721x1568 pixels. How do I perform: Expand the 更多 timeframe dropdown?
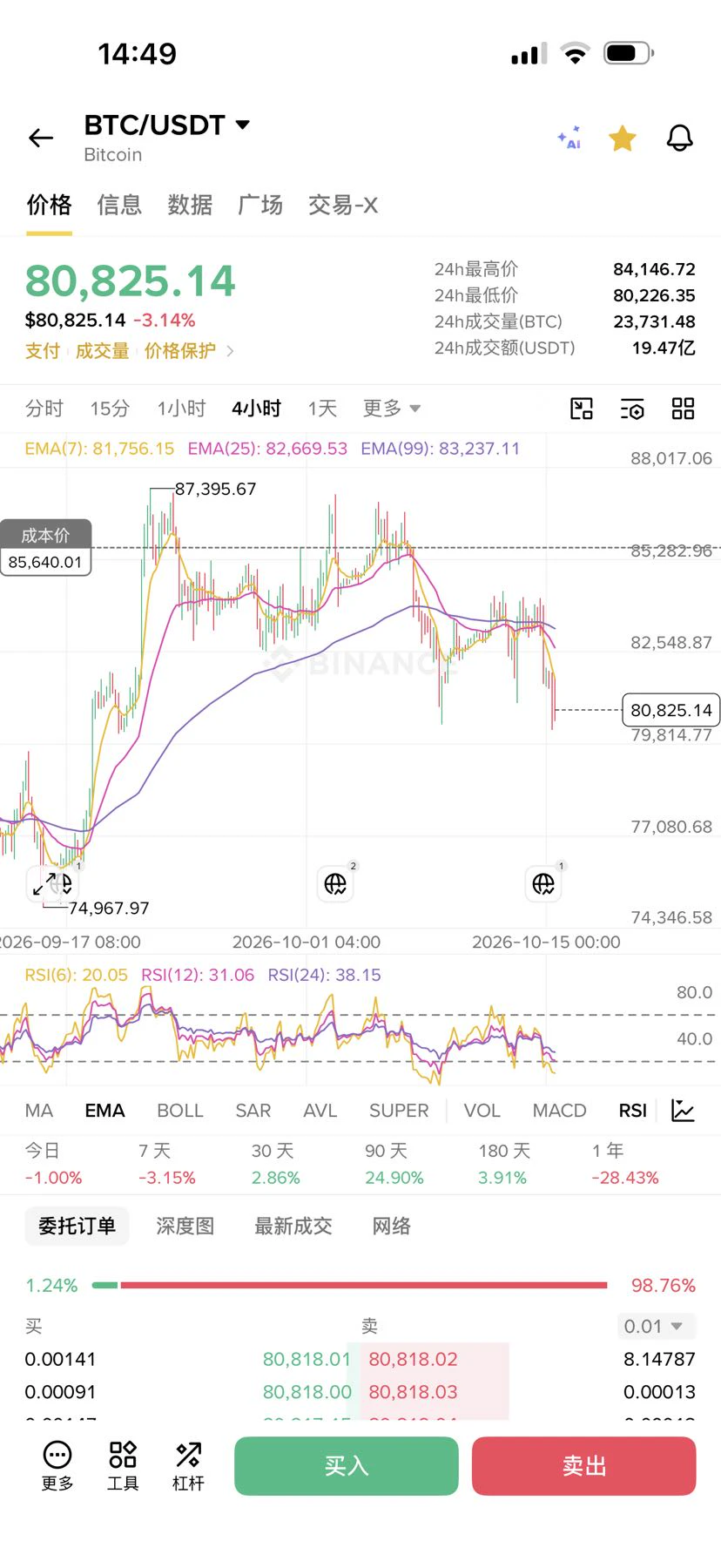[x=392, y=409]
